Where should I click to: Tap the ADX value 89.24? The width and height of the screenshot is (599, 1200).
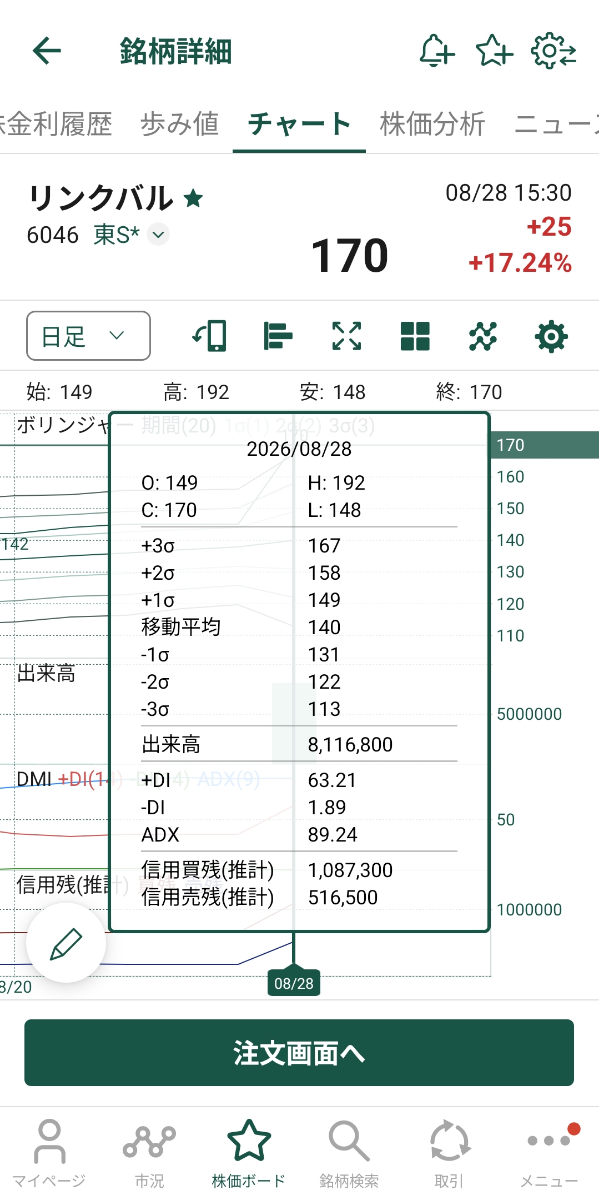click(332, 835)
